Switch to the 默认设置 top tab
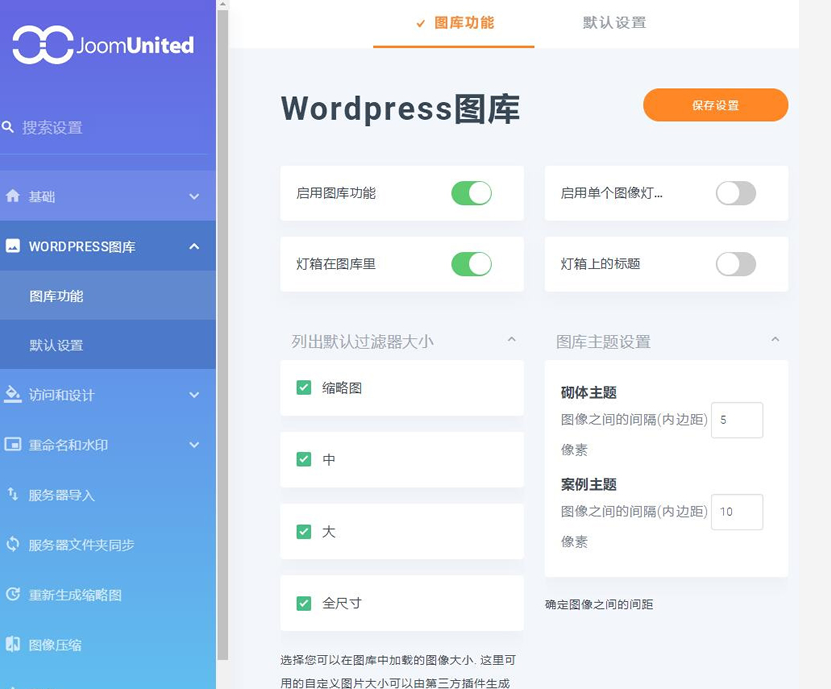 pos(614,23)
